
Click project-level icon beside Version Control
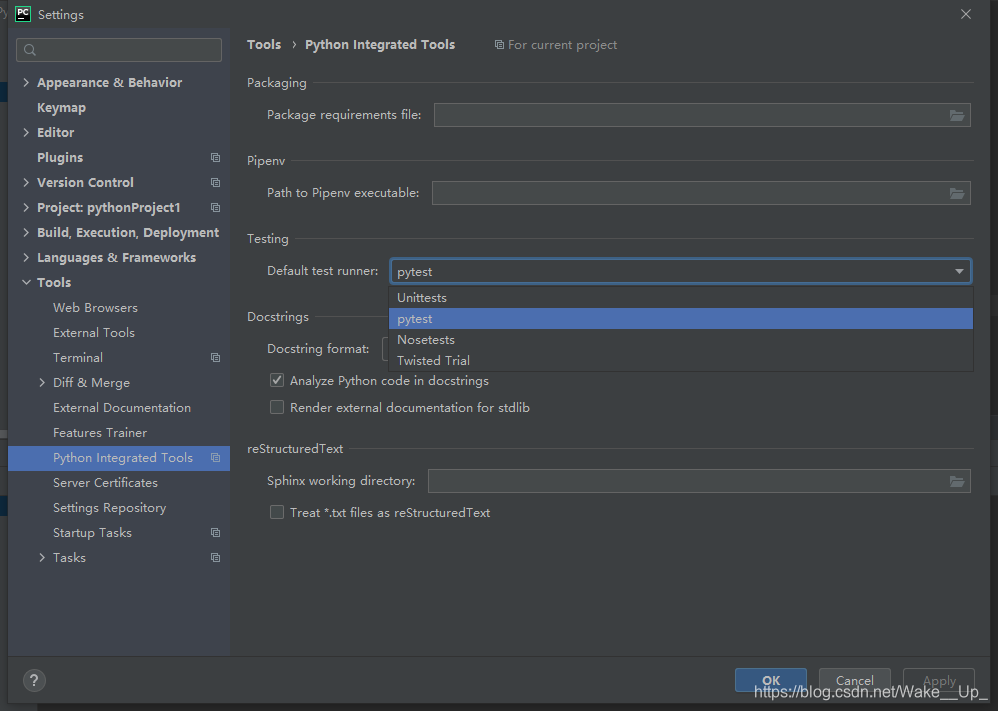click(x=216, y=183)
